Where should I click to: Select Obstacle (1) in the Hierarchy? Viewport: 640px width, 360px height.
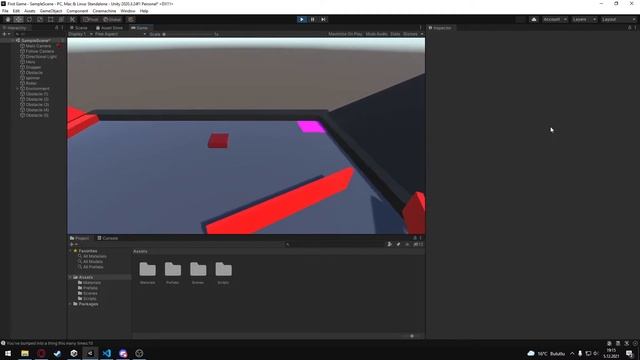click(x=37, y=94)
